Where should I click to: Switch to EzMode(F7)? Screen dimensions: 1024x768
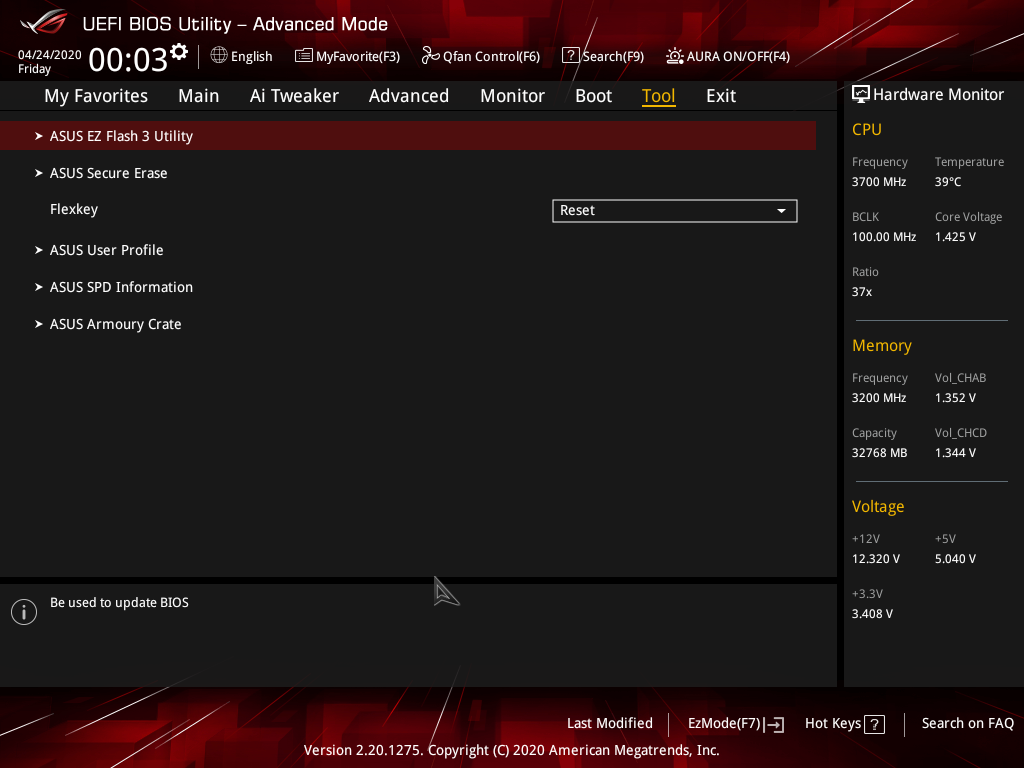point(736,724)
